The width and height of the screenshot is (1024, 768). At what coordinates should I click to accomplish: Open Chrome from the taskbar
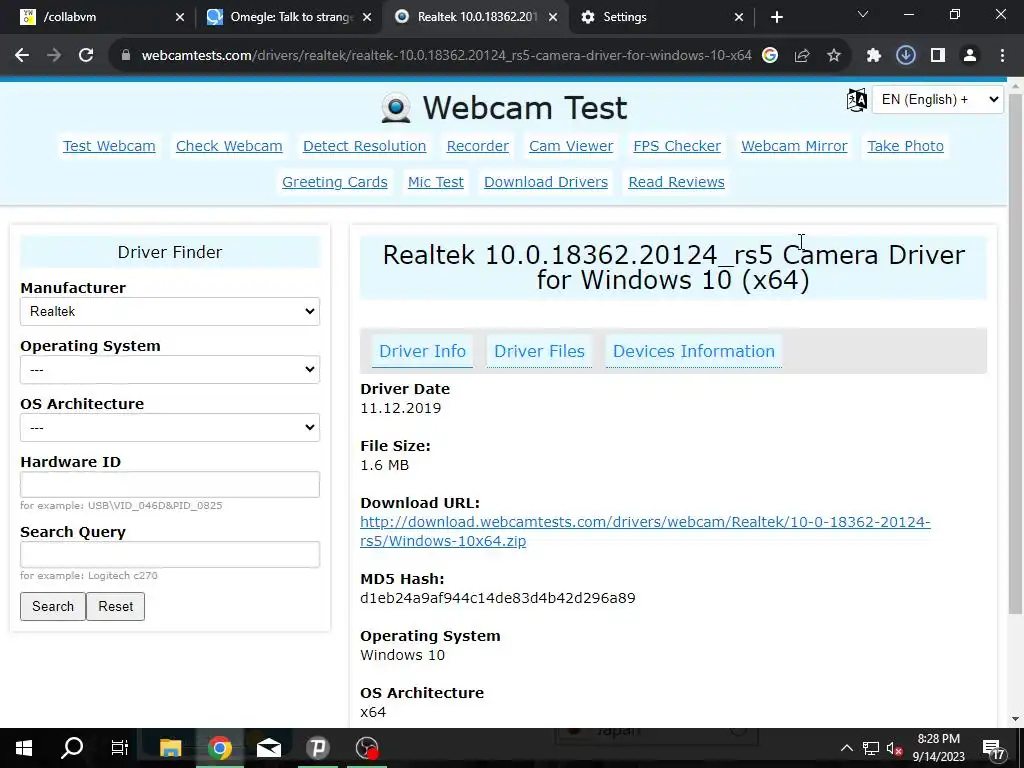click(219, 748)
